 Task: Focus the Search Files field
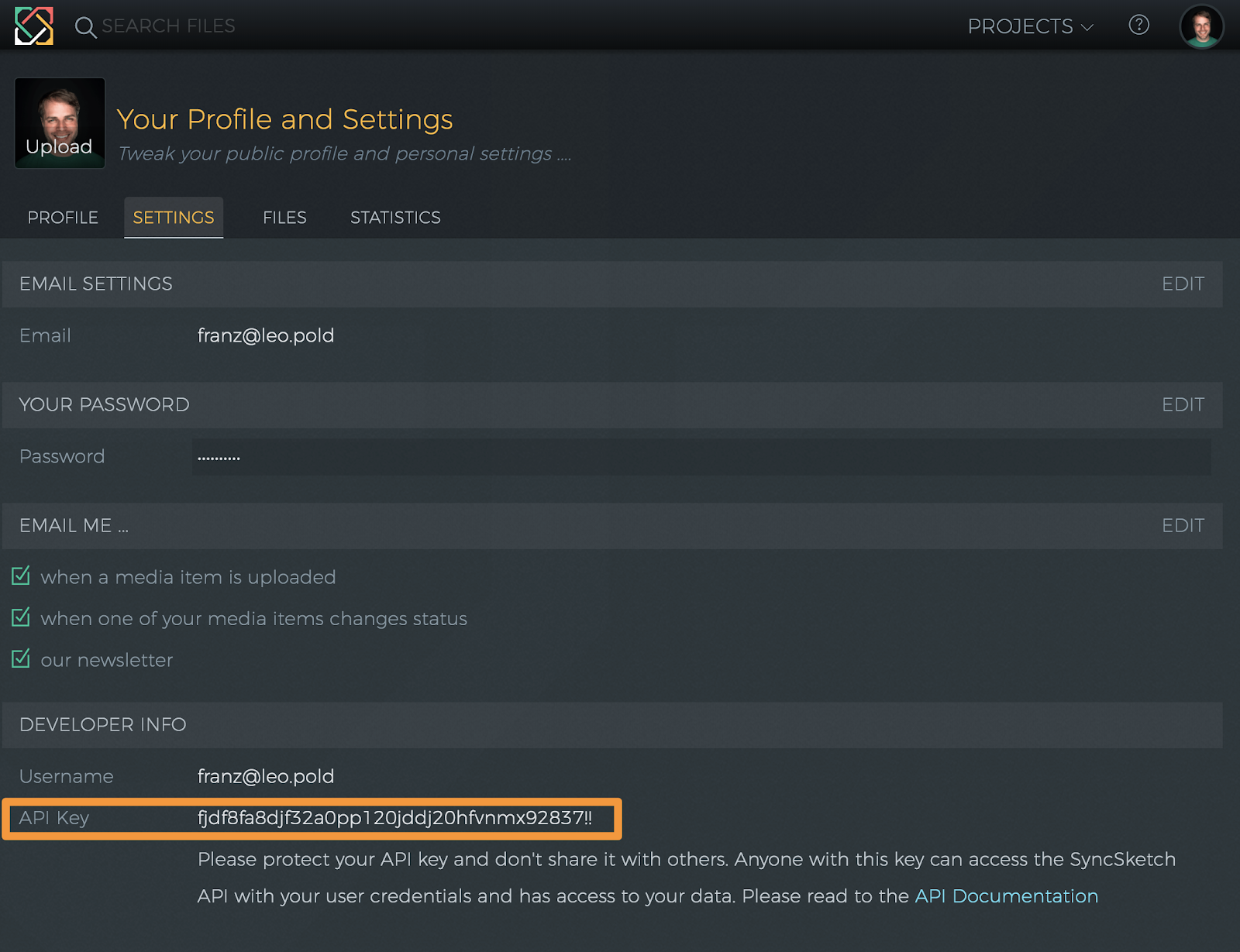169,26
